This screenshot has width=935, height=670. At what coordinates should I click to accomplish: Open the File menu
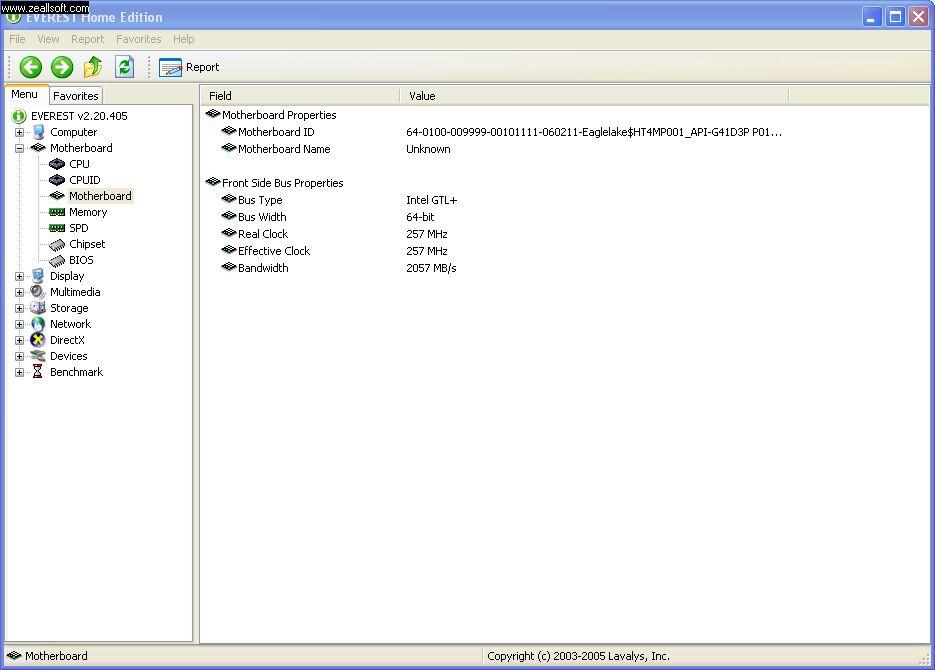point(17,39)
